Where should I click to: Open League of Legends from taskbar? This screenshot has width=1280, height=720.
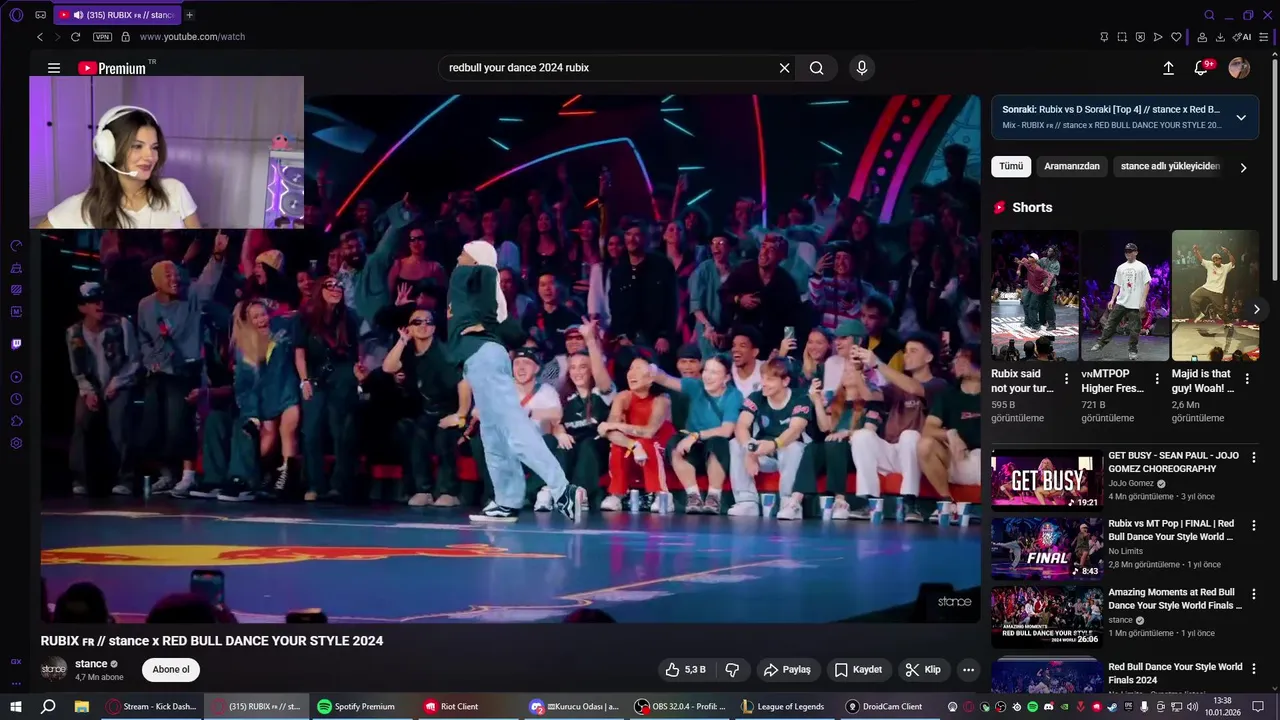[783, 707]
